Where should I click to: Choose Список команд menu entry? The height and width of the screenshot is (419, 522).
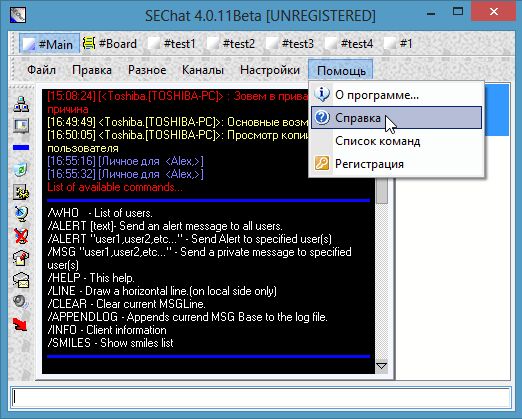click(x=396, y=141)
